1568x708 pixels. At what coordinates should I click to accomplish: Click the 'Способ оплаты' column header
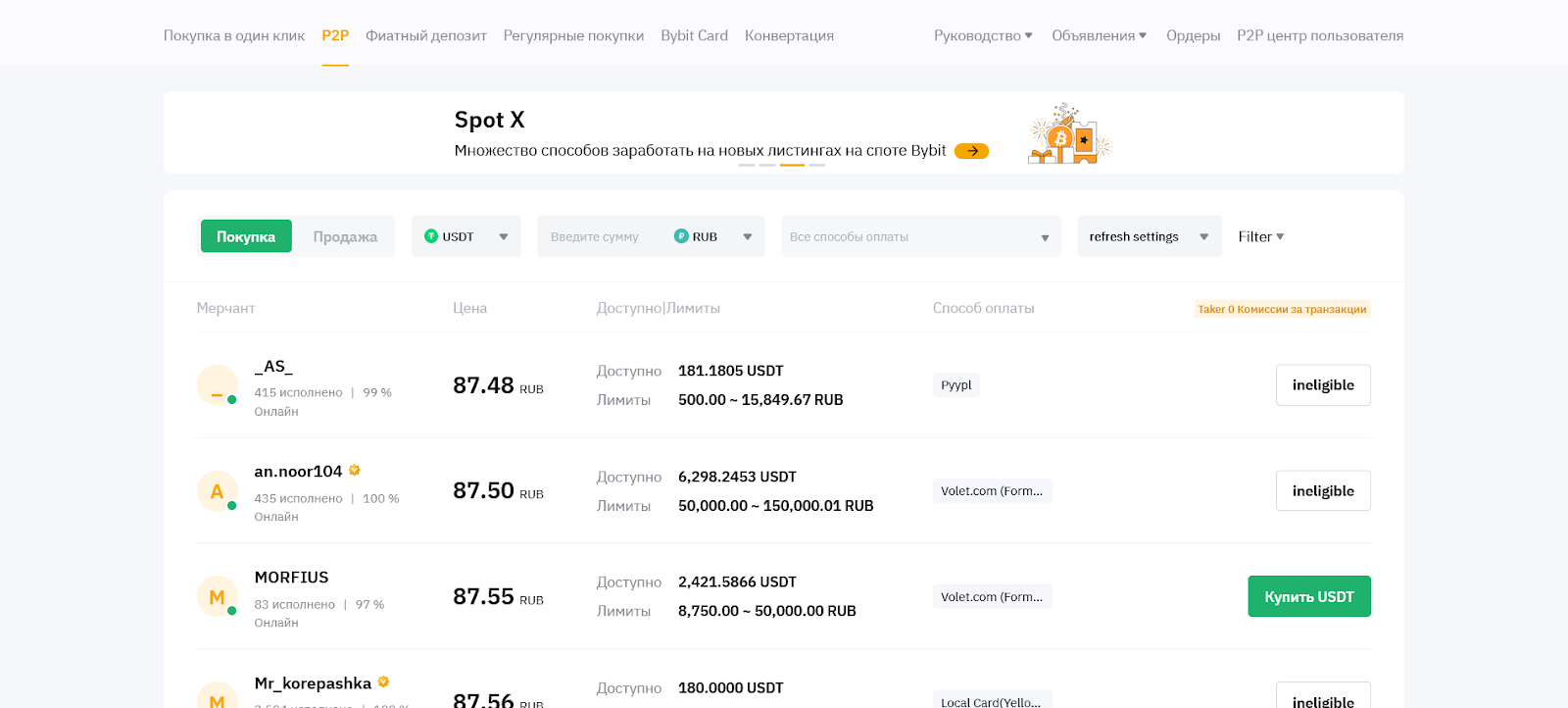coord(983,308)
